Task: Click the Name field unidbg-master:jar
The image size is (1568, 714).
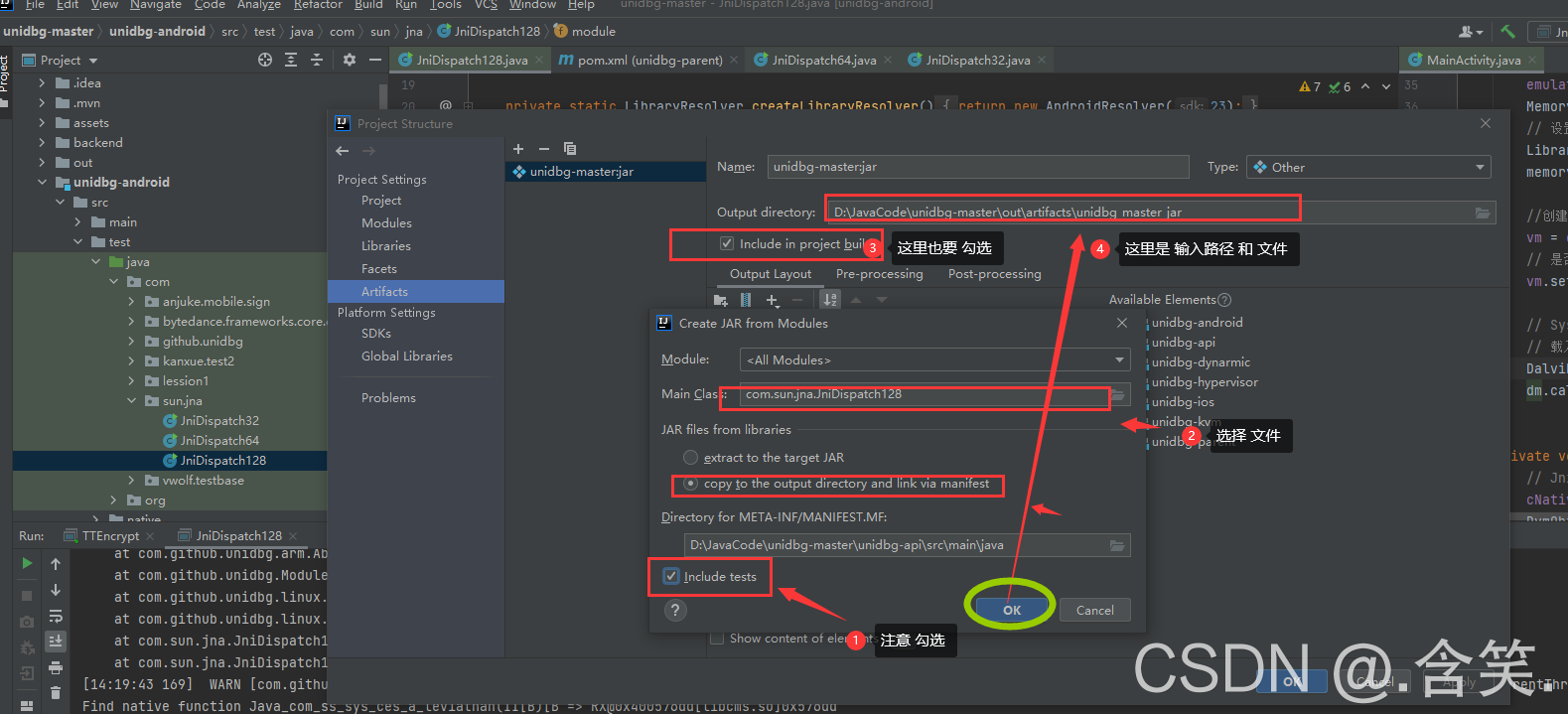Action: pyautogui.click(x=977, y=167)
